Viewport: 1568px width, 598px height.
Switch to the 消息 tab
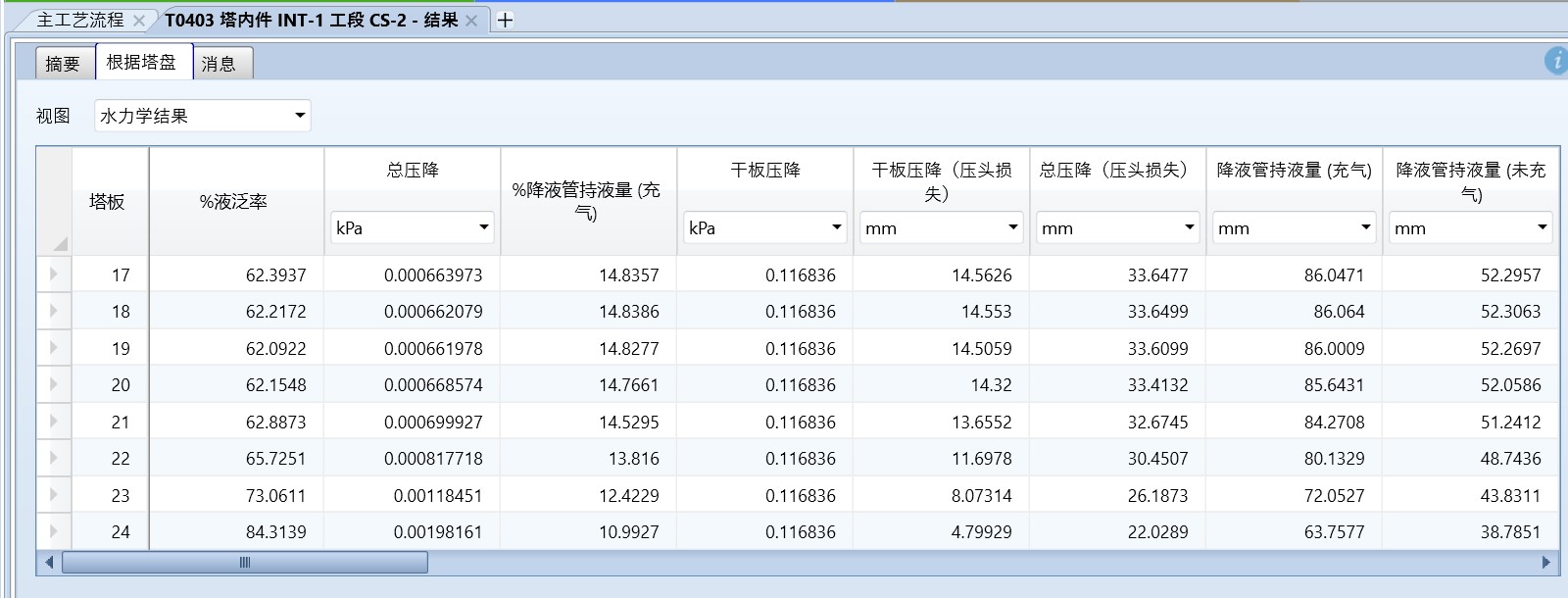(219, 64)
